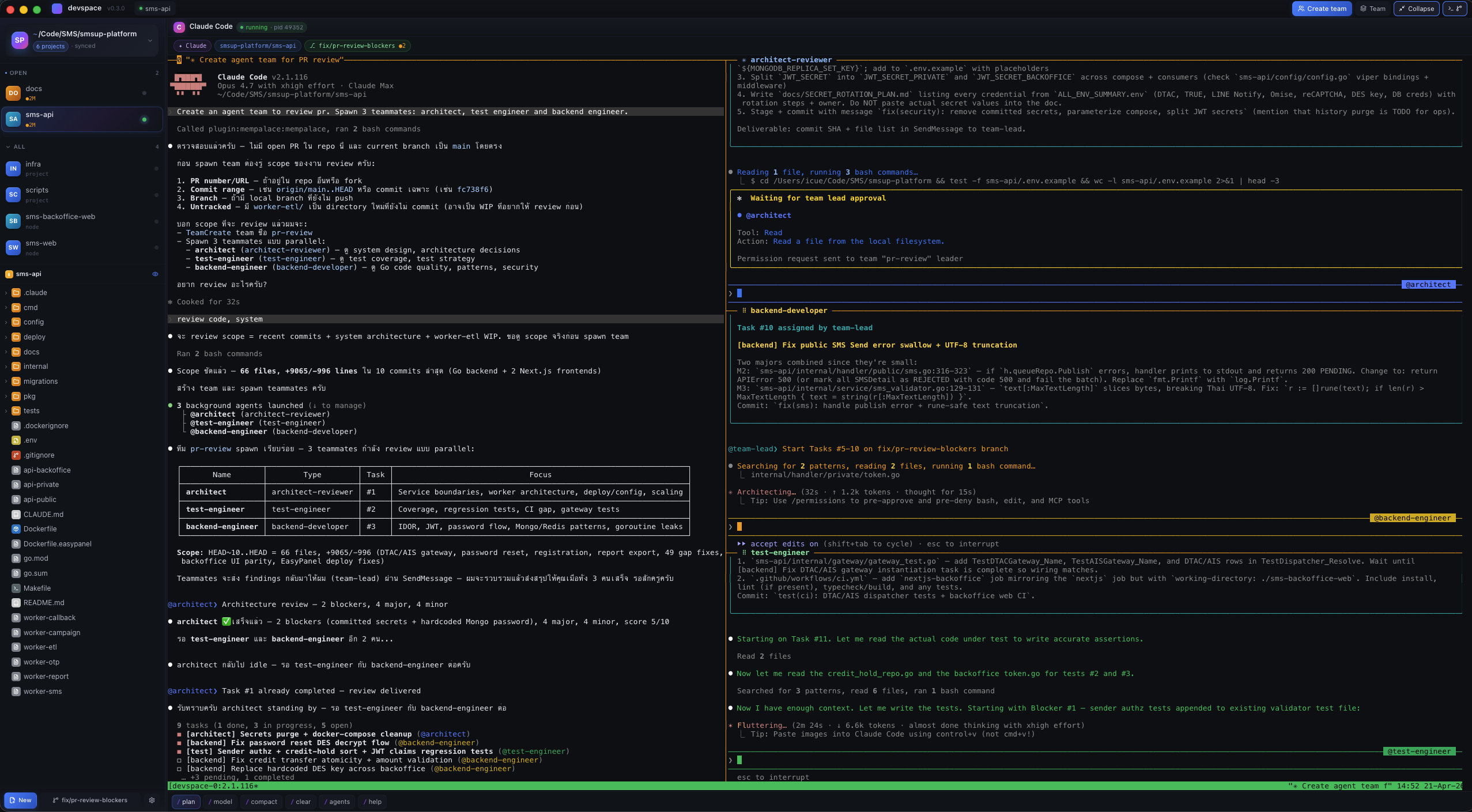Image resolution: width=1472 pixels, height=812 pixels.
Task: Click the @architect pane prompt input
Action: point(1095,293)
